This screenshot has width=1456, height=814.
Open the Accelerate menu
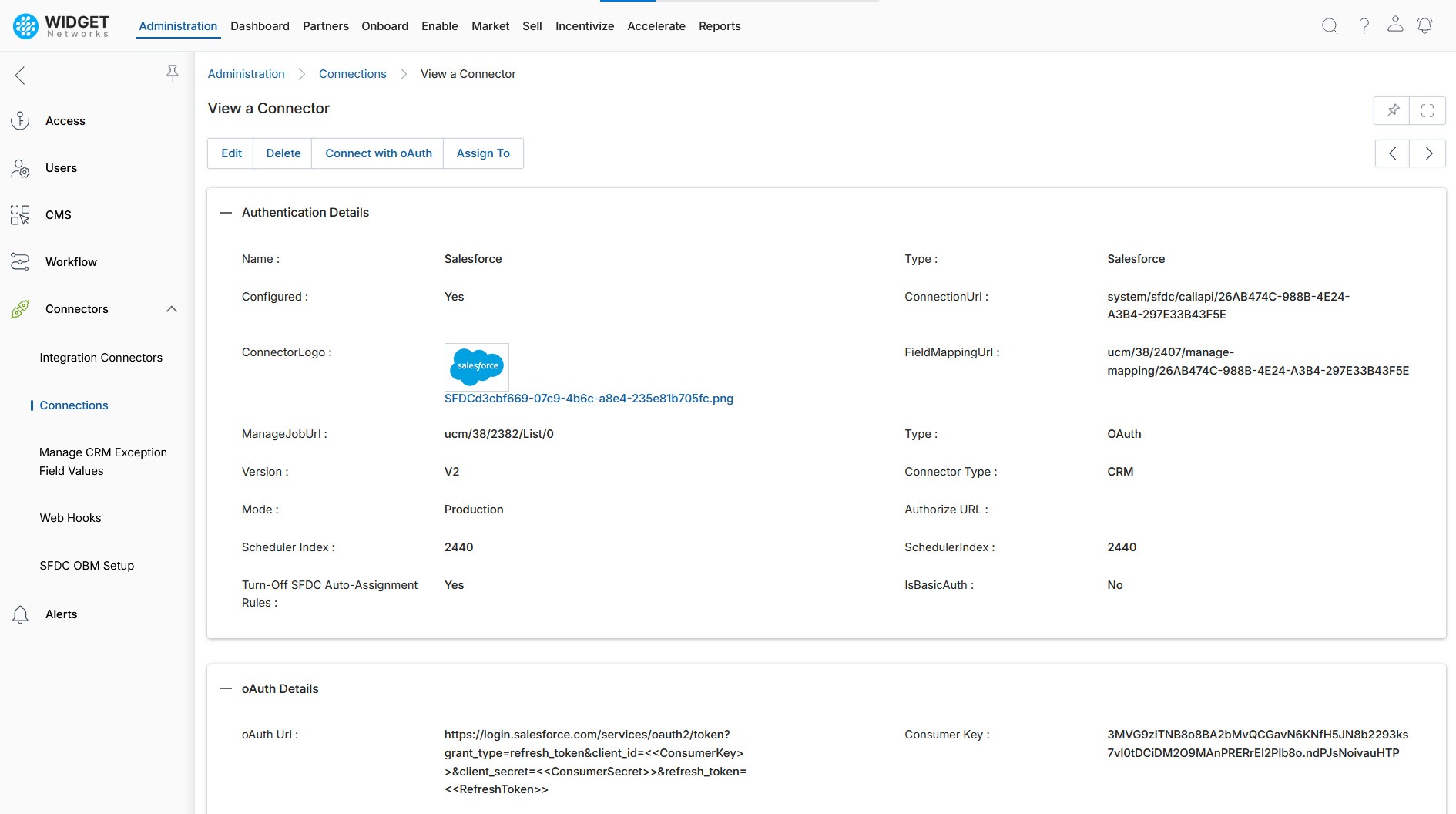pyautogui.click(x=656, y=26)
